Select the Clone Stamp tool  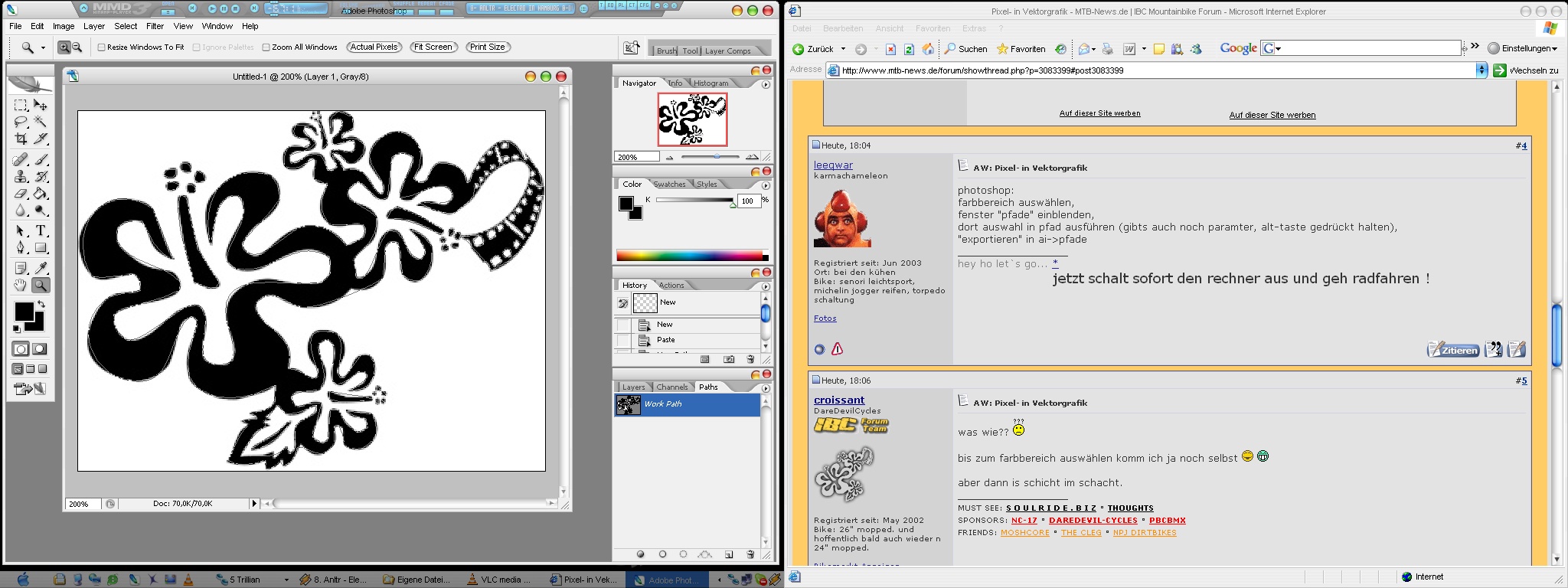tap(21, 176)
